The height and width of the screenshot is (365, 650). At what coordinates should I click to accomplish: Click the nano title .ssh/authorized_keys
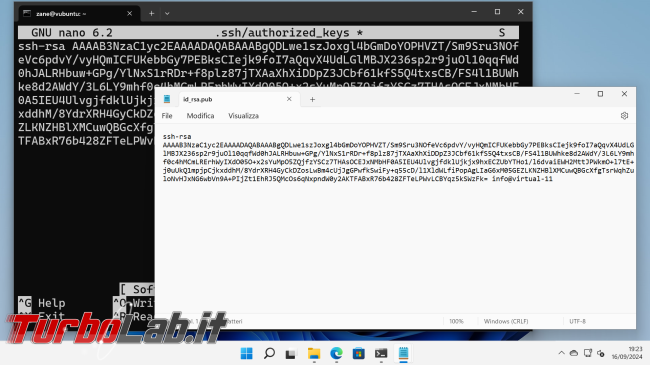point(284,33)
